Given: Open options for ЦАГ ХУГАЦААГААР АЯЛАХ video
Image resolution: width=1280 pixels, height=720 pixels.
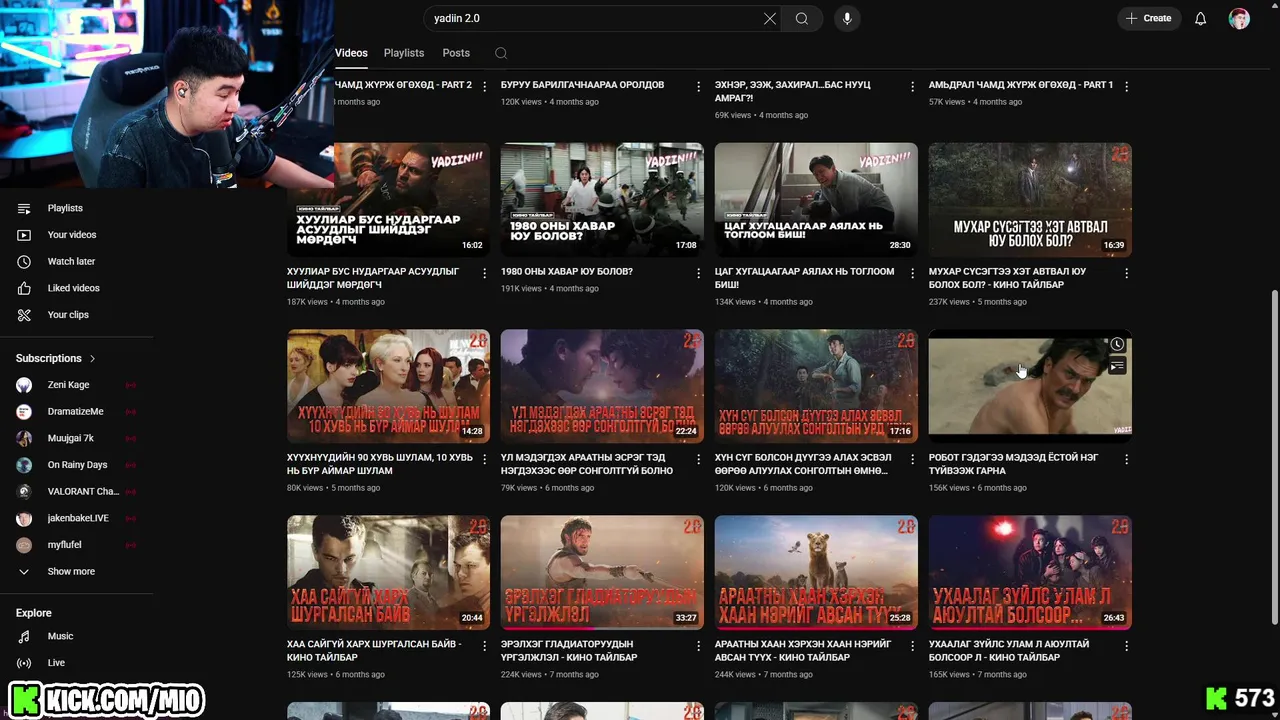Looking at the screenshot, I should pyautogui.click(x=913, y=273).
